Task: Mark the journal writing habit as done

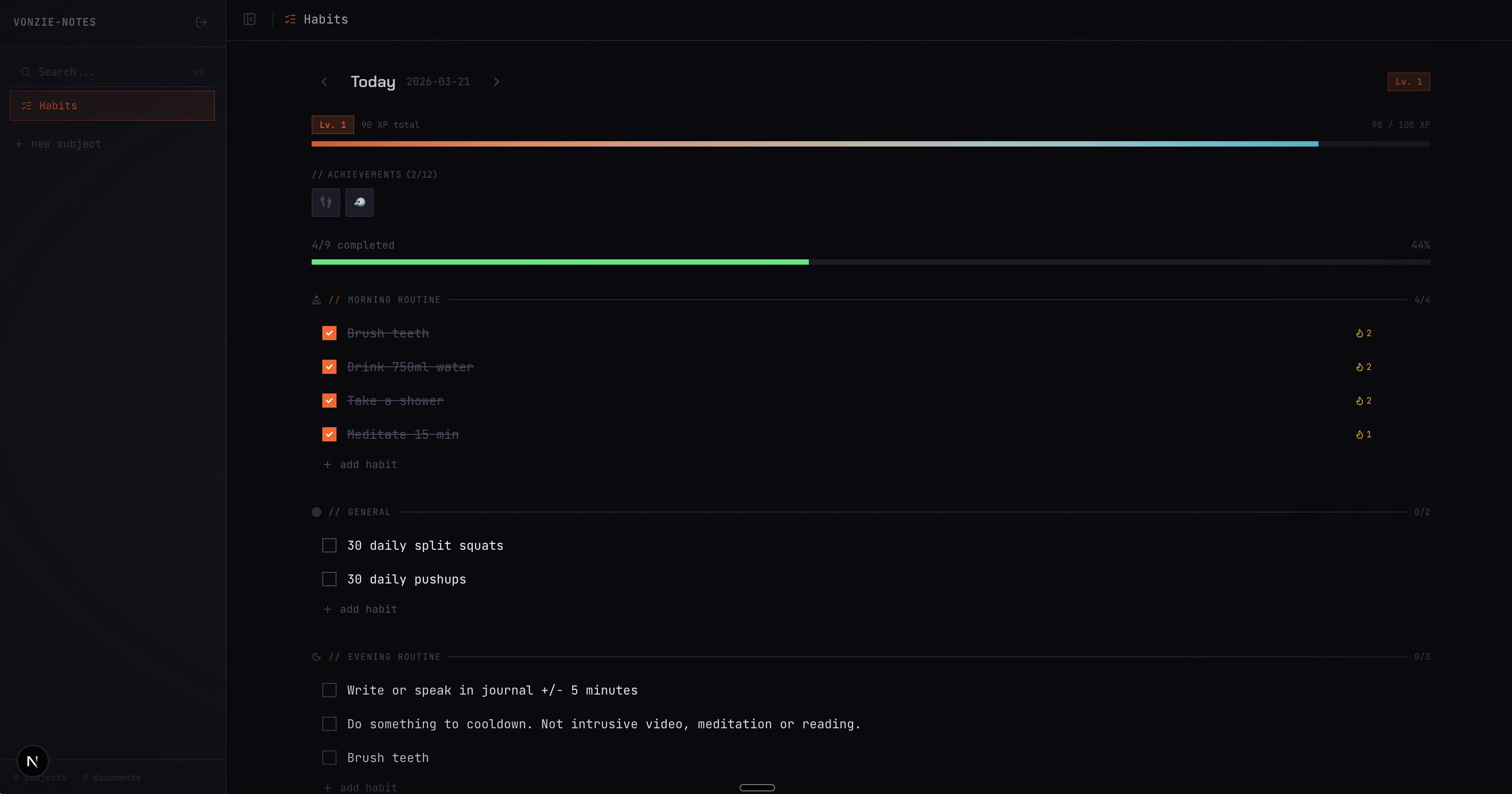Action: (329, 690)
